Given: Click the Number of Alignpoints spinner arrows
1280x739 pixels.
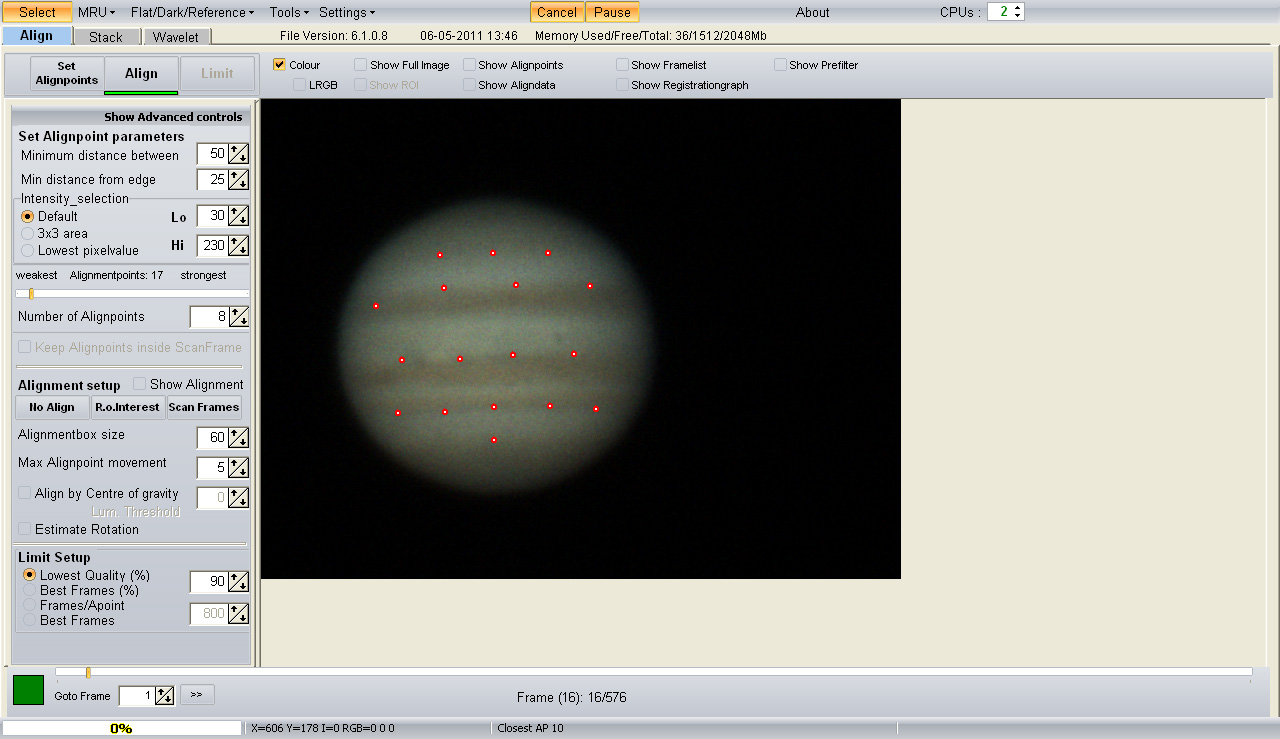Looking at the screenshot, I should (238, 317).
